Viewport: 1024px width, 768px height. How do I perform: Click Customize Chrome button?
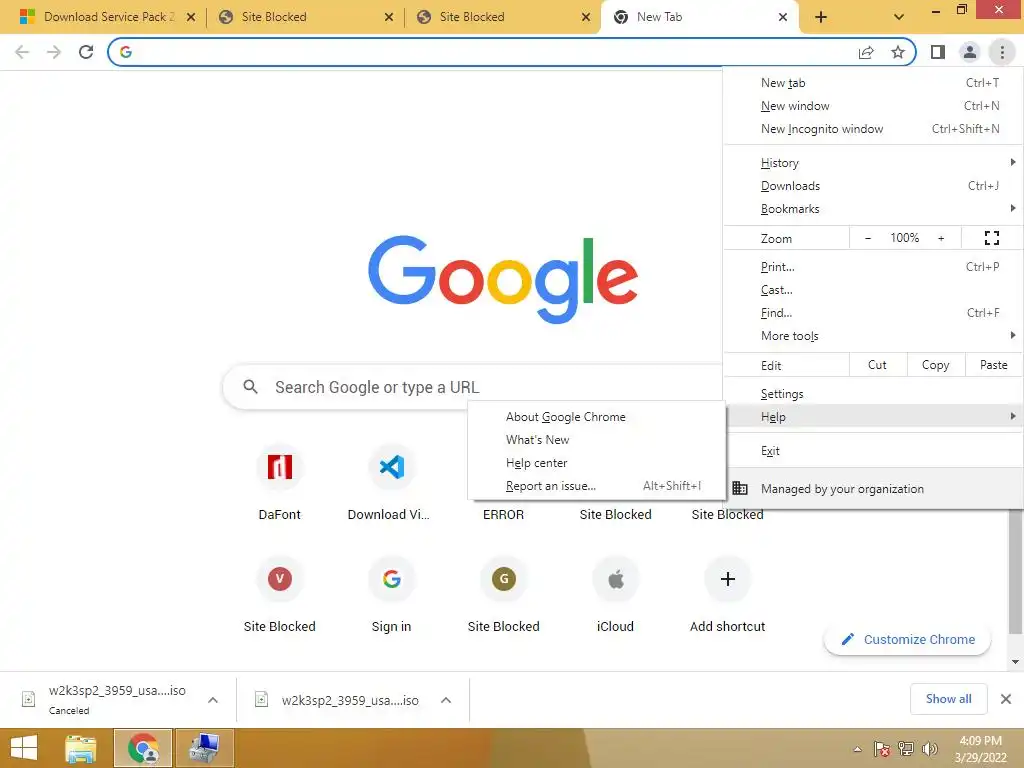(908, 639)
